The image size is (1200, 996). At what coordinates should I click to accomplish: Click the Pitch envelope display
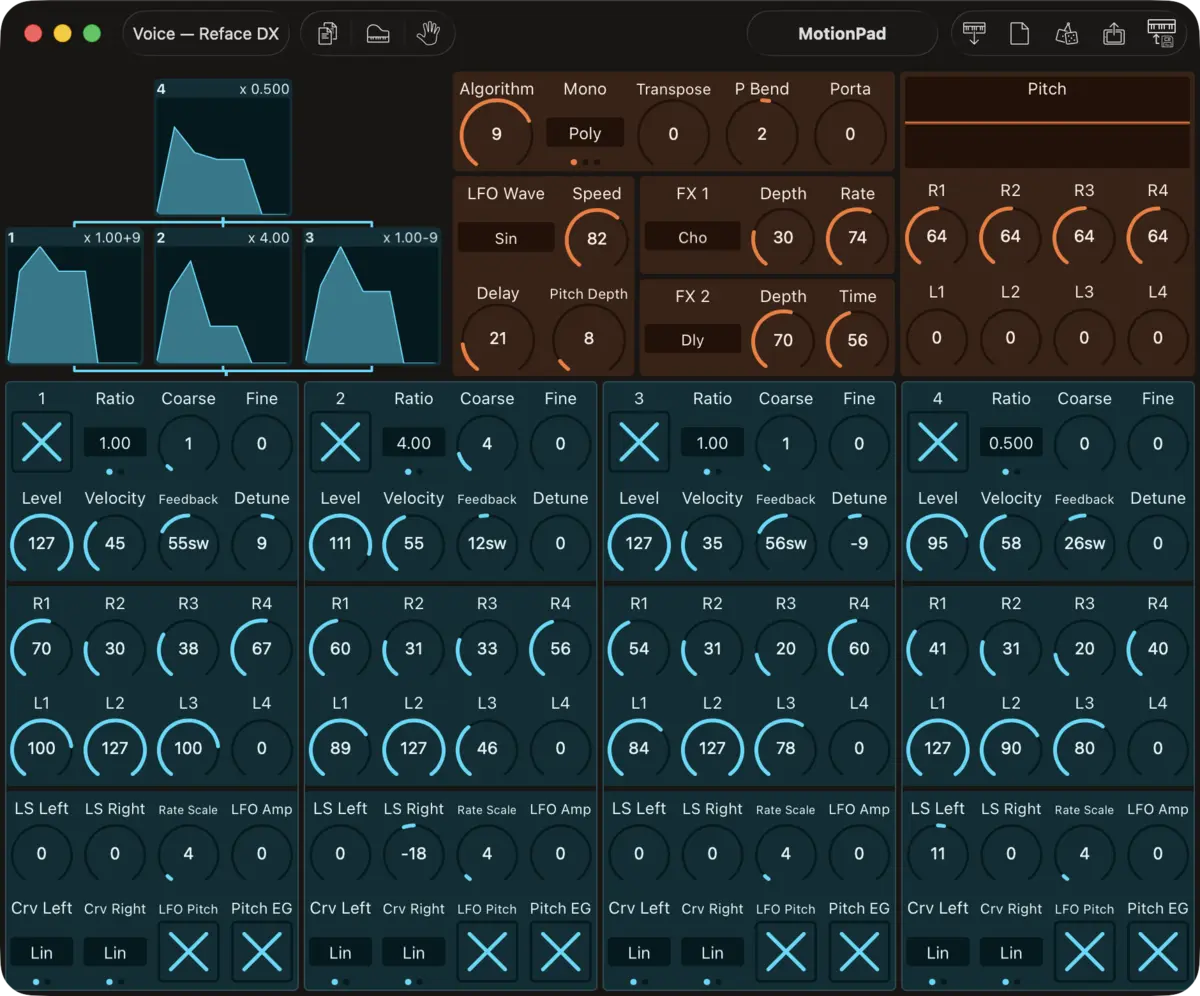(x=1047, y=124)
